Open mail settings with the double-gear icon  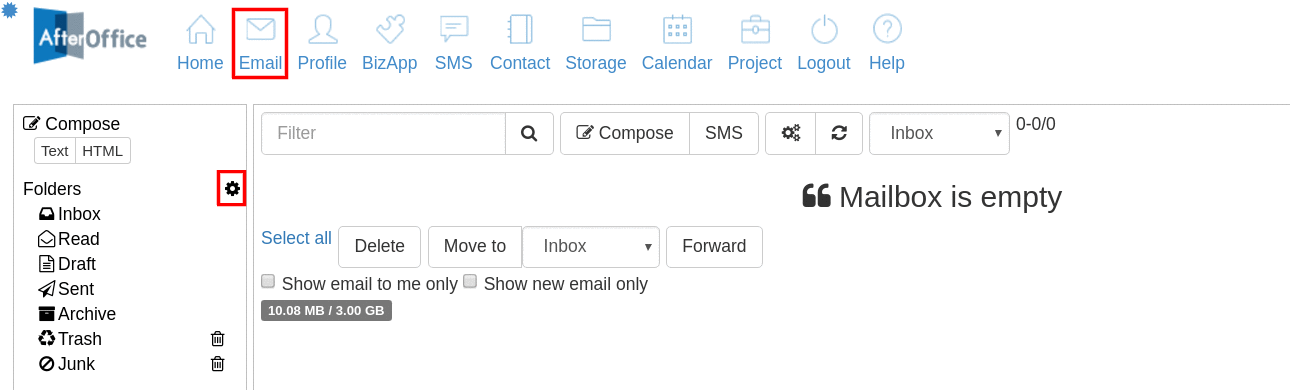coord(790,133)
